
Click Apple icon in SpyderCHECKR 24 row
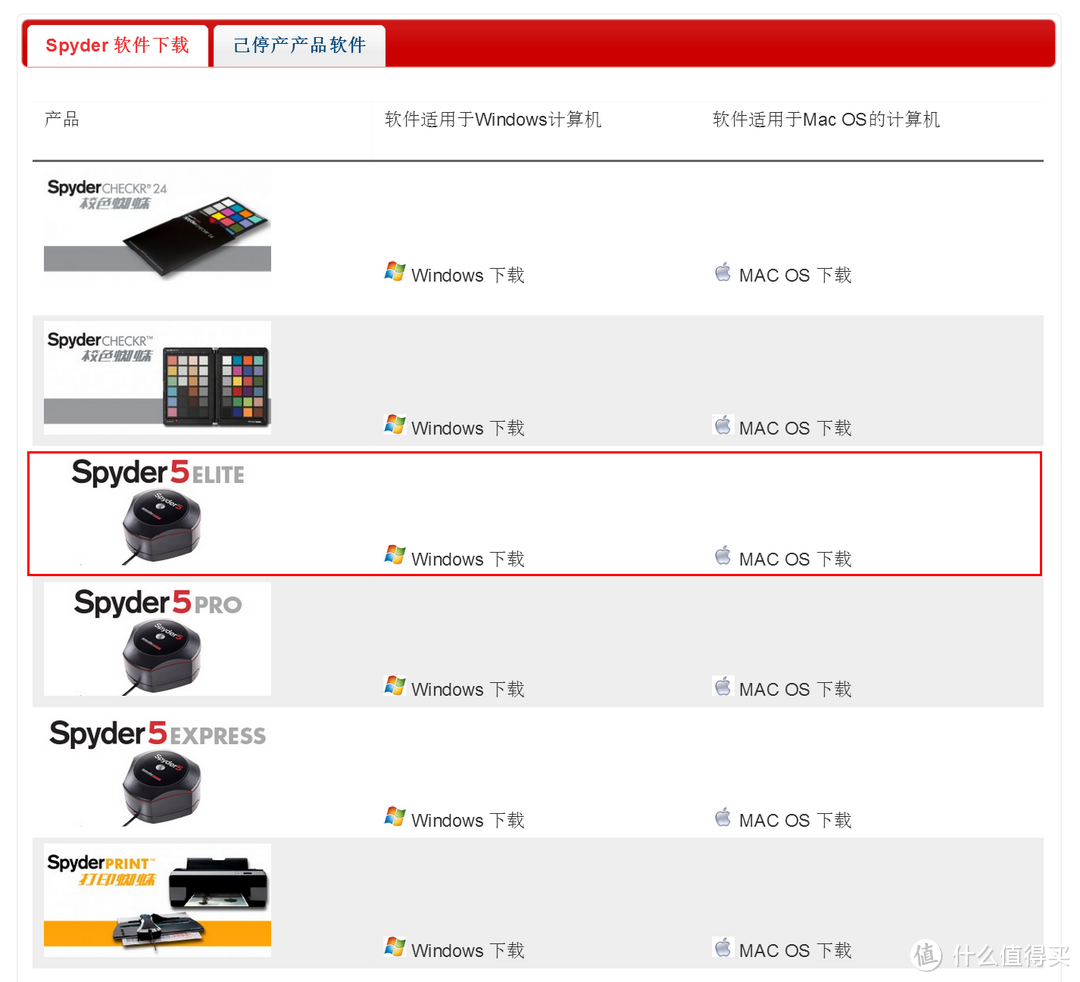723,272
